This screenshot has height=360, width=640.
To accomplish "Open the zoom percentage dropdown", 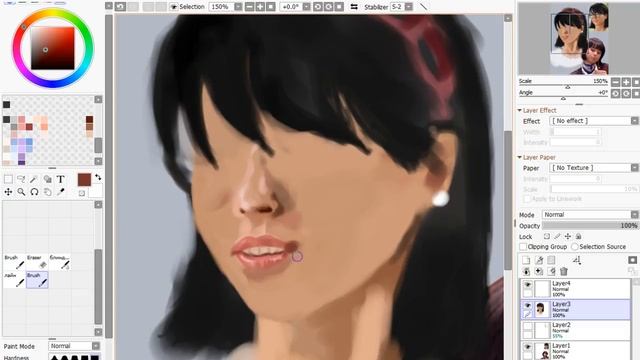I will [238, 7].
